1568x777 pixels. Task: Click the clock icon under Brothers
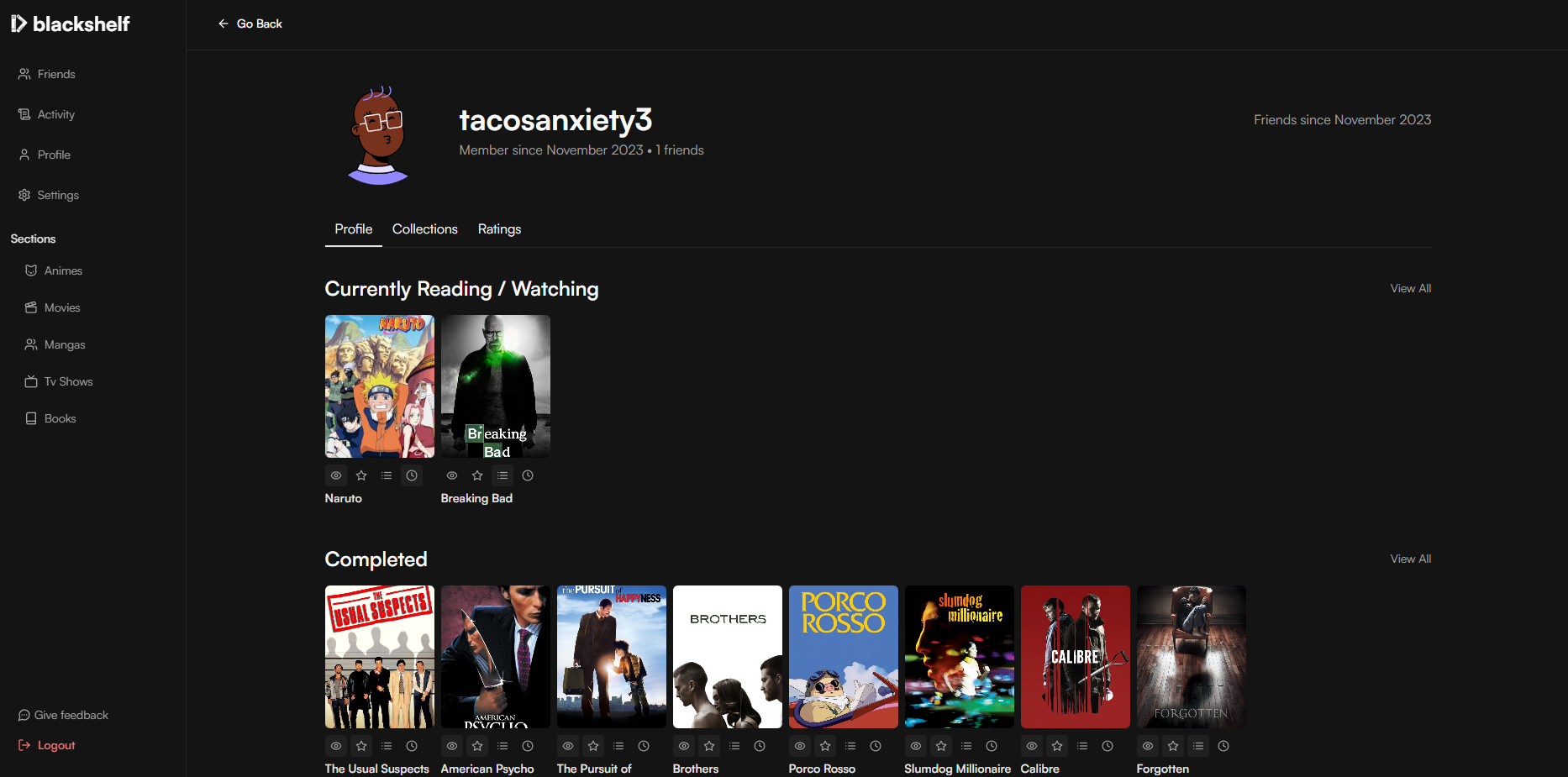[760, 746]
